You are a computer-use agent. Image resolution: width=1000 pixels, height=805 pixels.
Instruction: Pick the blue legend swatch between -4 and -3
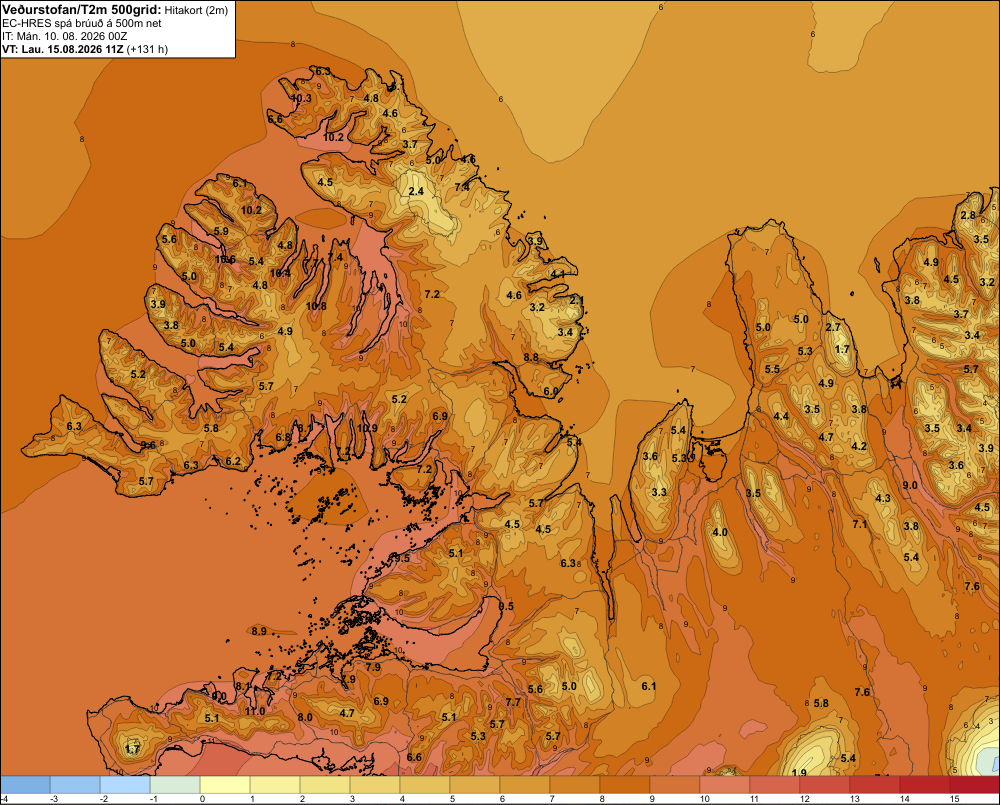(25, 785)
